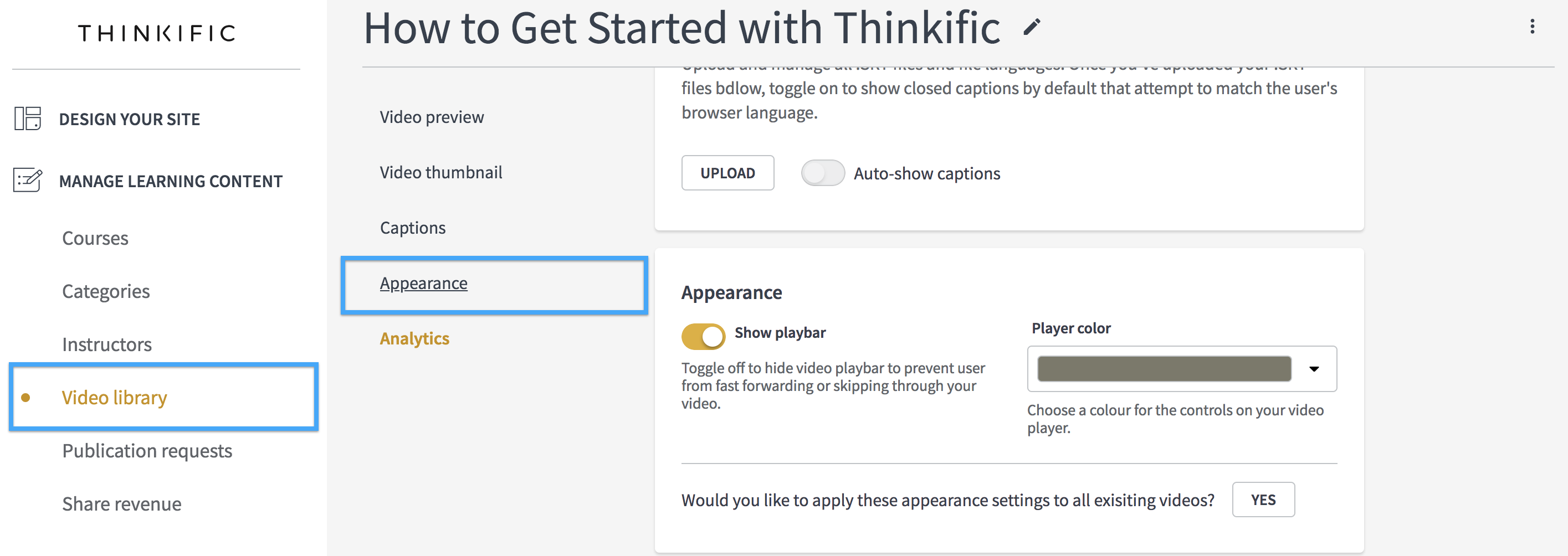Image resolution: width=1568 pixels, height=556 pixels.
Task: Enable Auto-show captions toggle
Action: pos(822,173)
